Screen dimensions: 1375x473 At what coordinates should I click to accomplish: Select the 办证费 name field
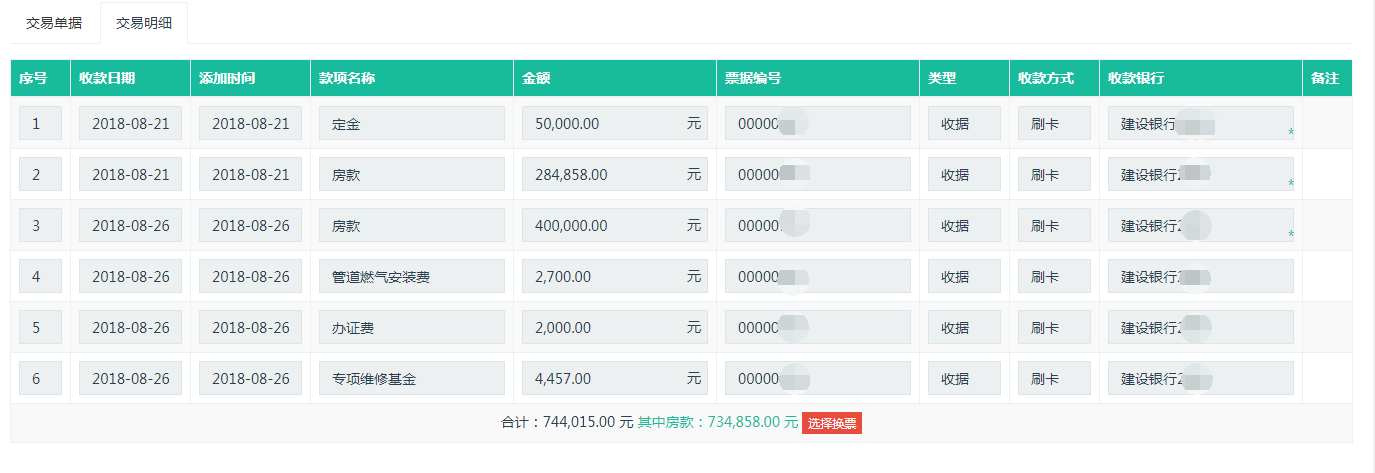click(x=411, y=328)
